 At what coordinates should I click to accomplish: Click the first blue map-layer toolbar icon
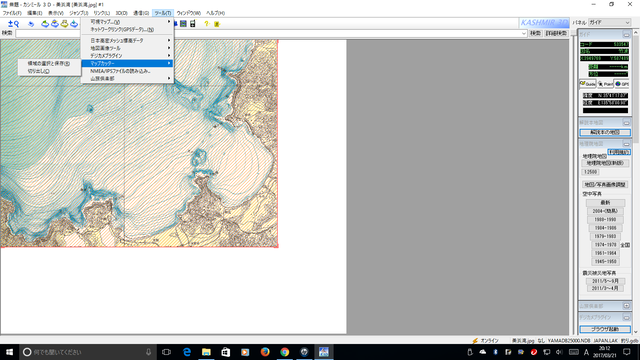pos(45,24)
